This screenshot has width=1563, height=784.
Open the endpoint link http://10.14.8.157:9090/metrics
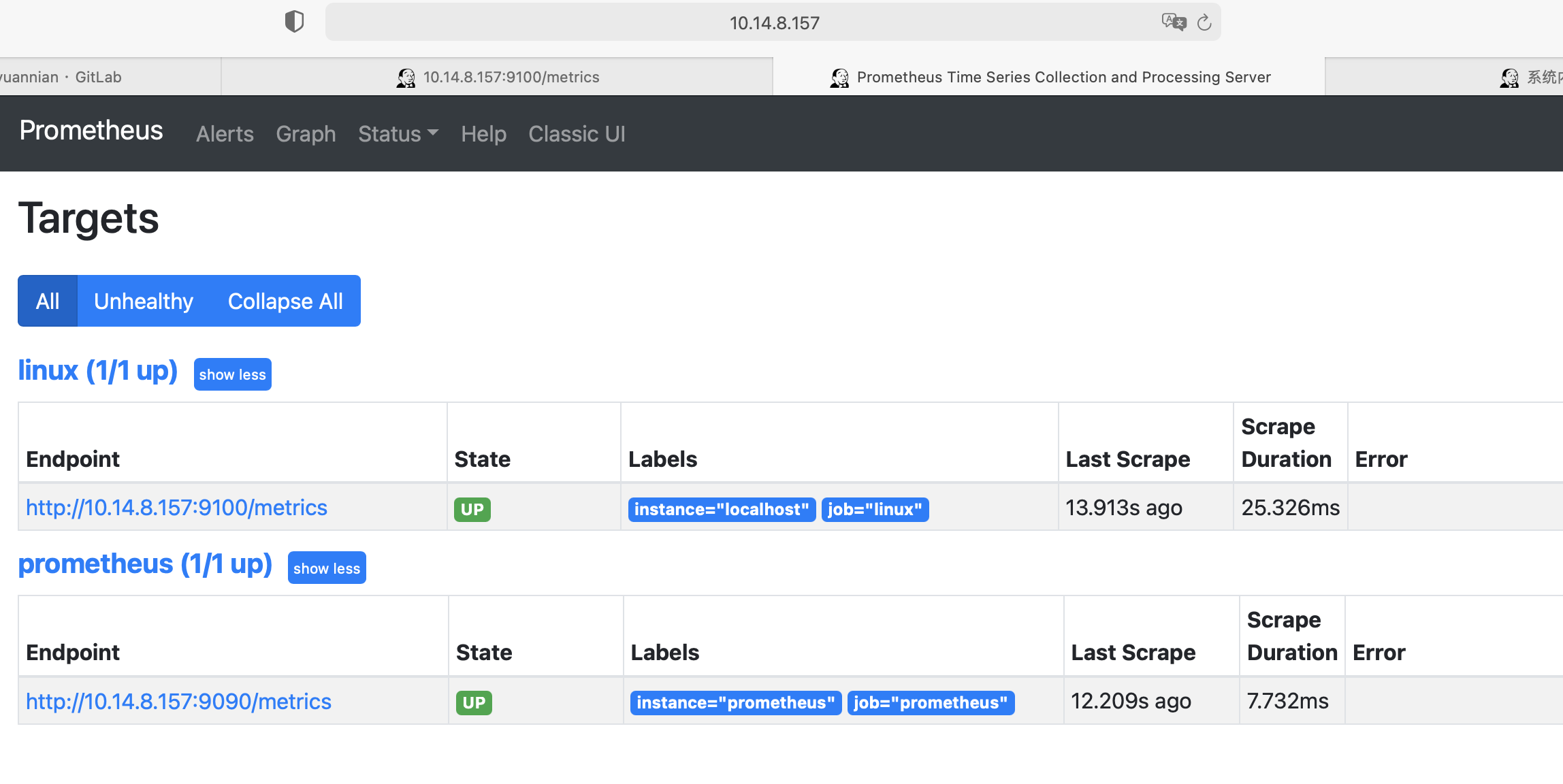coord(178,701)
